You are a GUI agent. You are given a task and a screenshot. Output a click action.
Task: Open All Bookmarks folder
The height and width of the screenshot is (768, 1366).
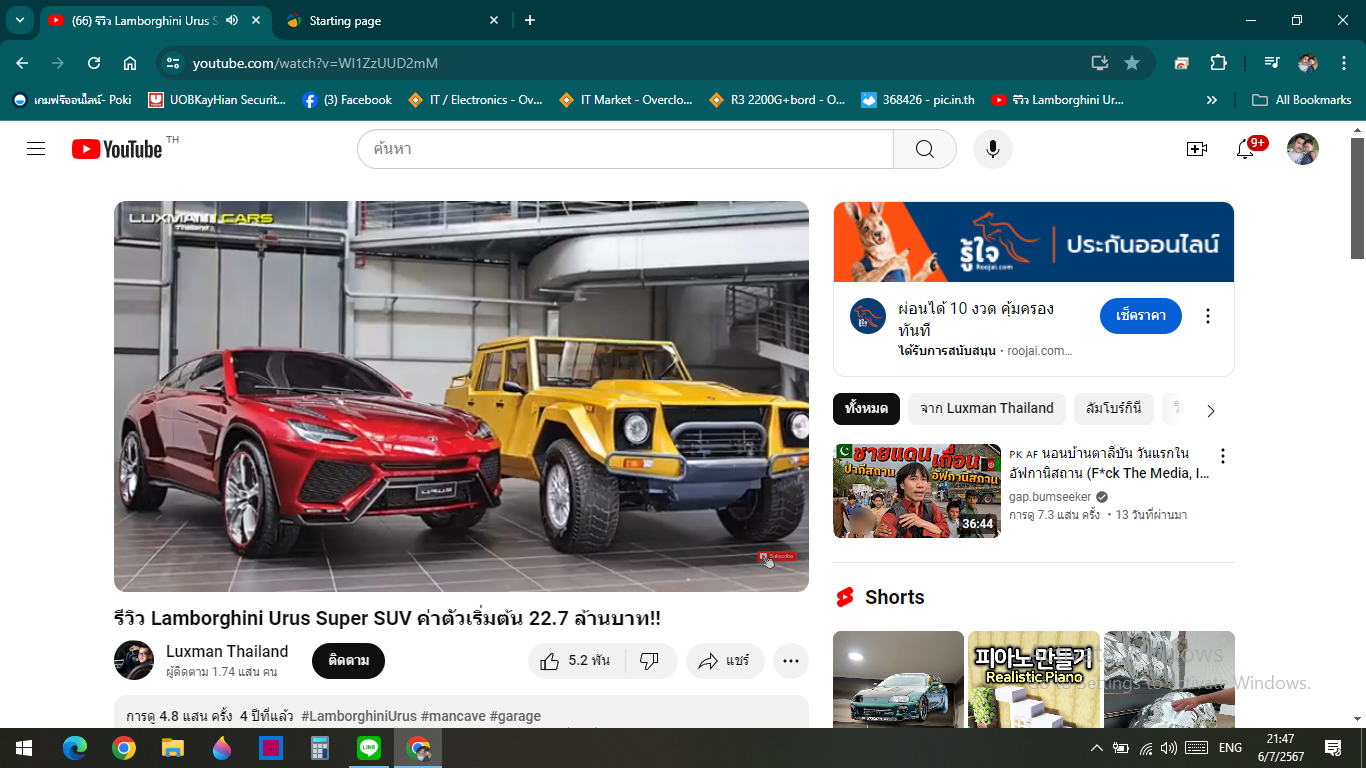pos(1301,100)
